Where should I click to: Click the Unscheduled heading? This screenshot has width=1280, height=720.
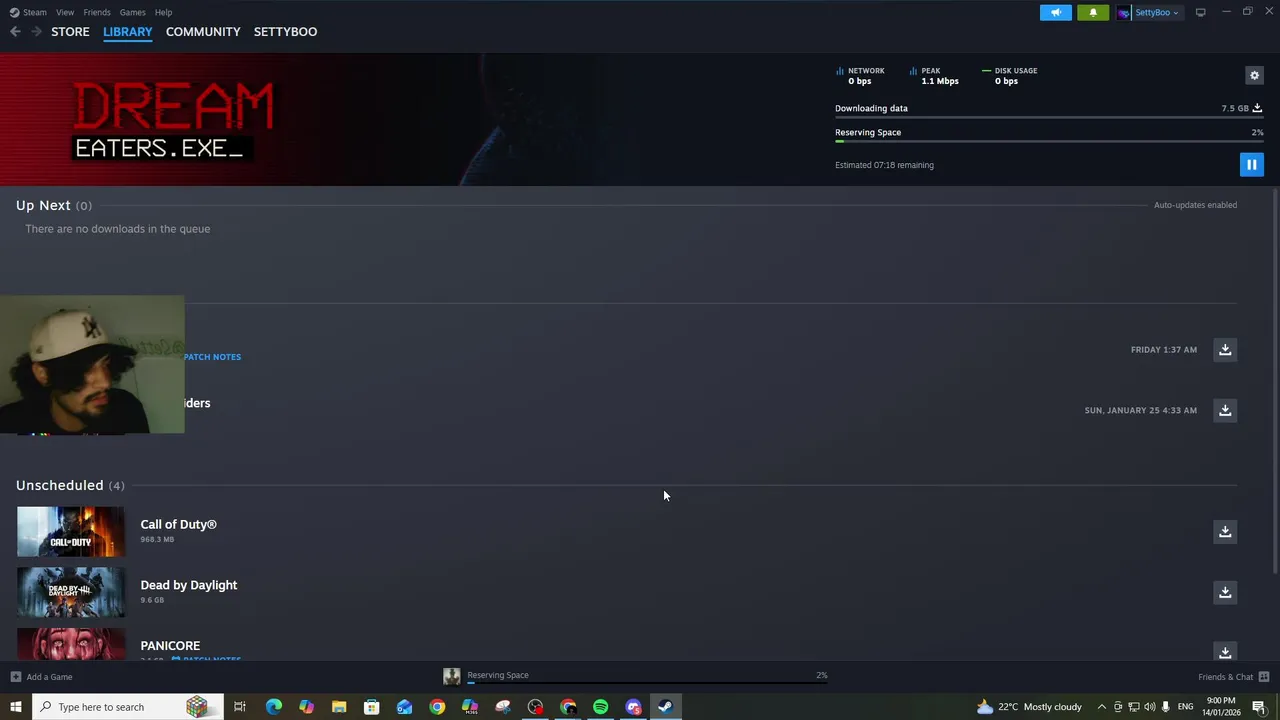click(x=70, y=485)
